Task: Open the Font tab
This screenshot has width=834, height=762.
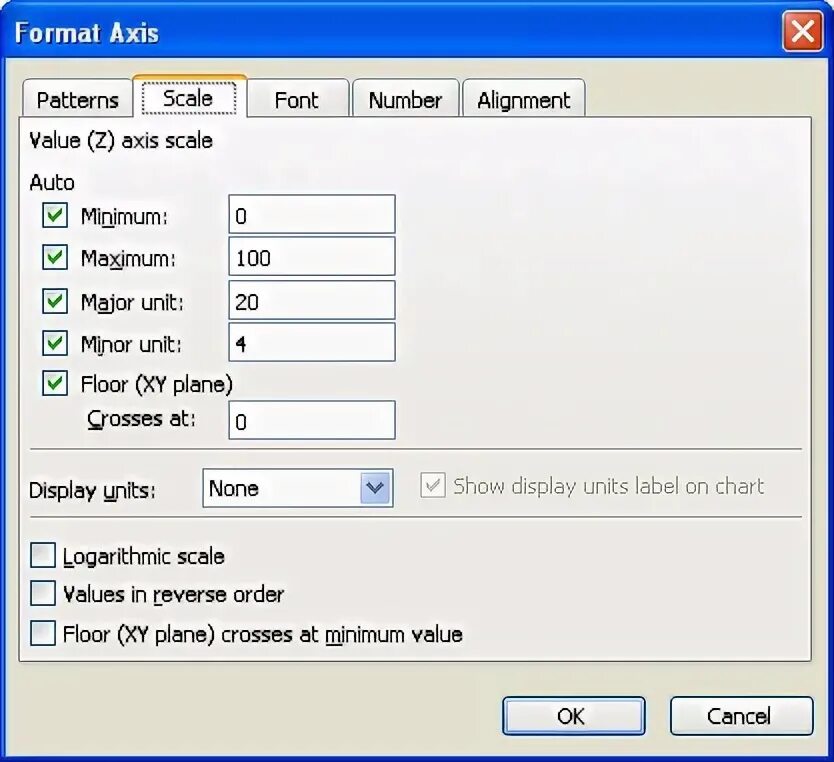Action: point(297,99)
